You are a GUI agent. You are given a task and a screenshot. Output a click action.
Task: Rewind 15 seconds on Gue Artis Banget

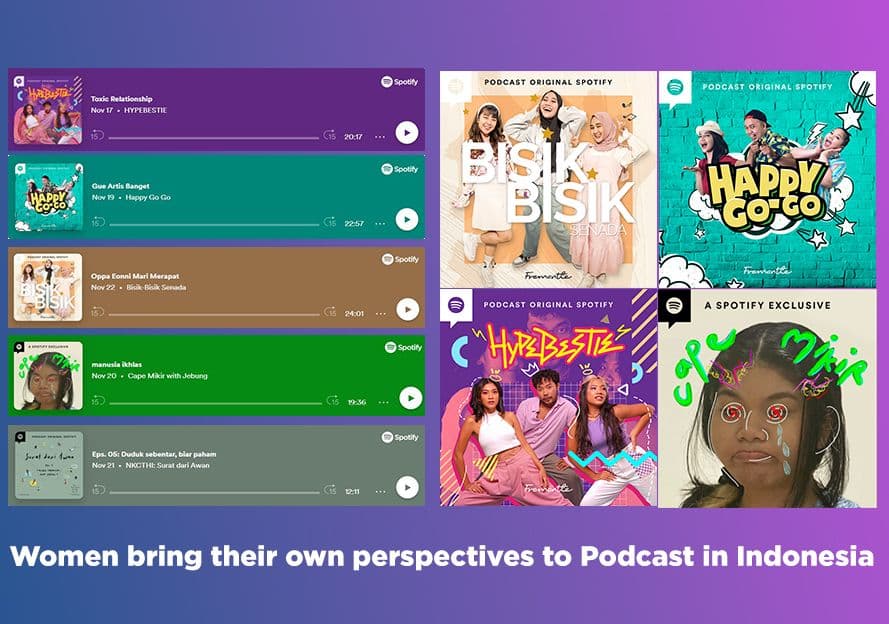(x=98, y=222)
